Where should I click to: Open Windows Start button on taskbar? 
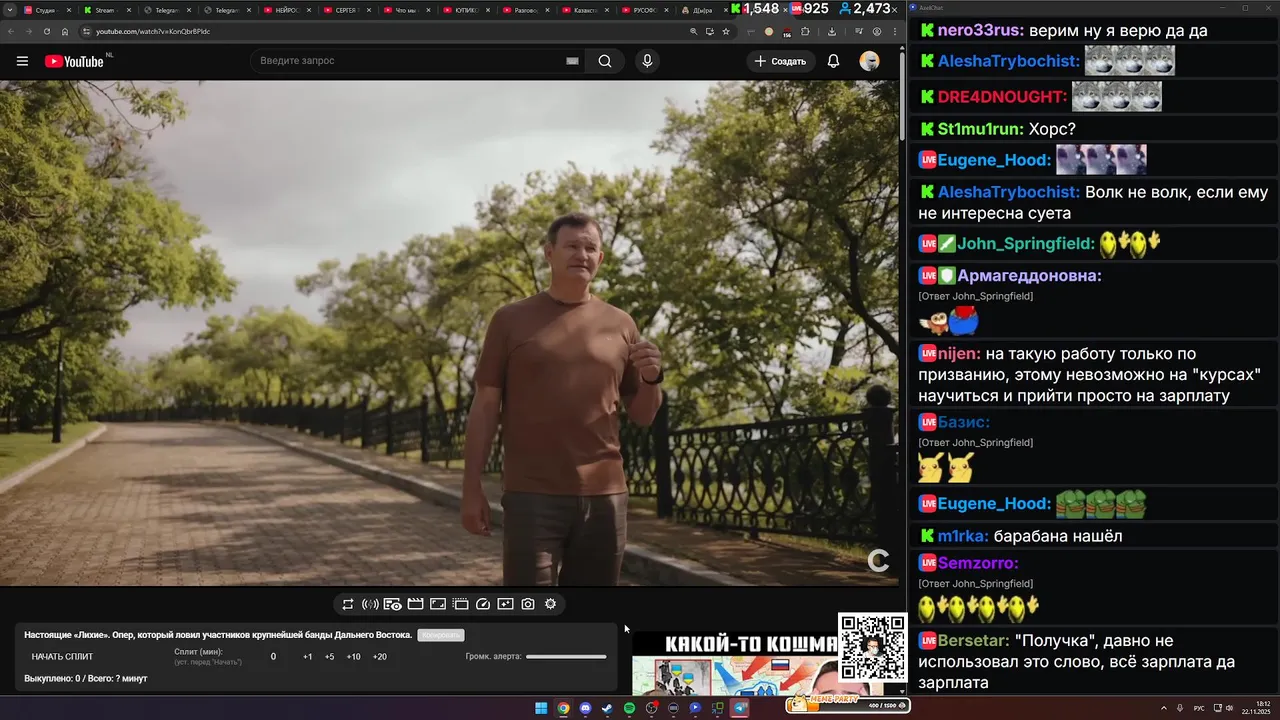click(x=541, y=708)
